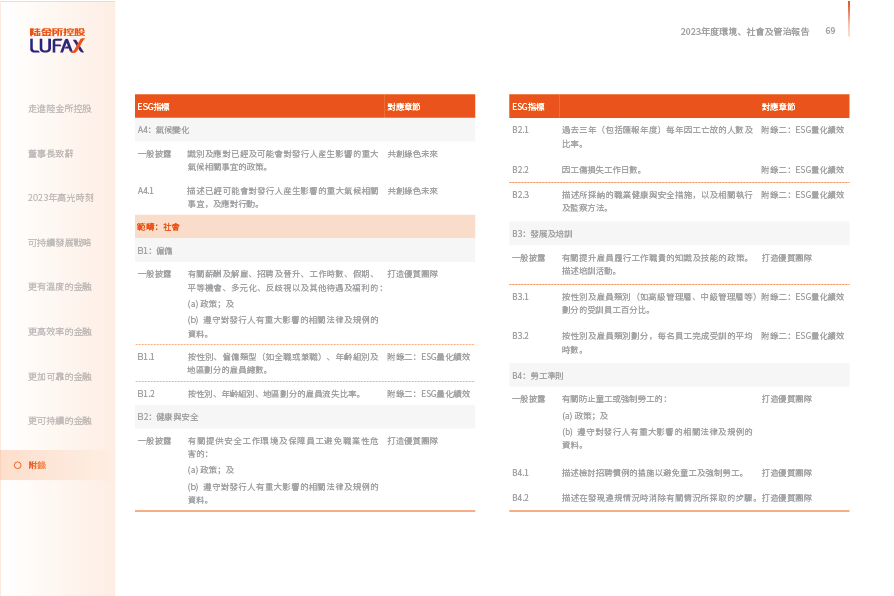Select the 2023年度環境、社會及管治報告 header title
The image size is (894, 596).
pos(744,32)
